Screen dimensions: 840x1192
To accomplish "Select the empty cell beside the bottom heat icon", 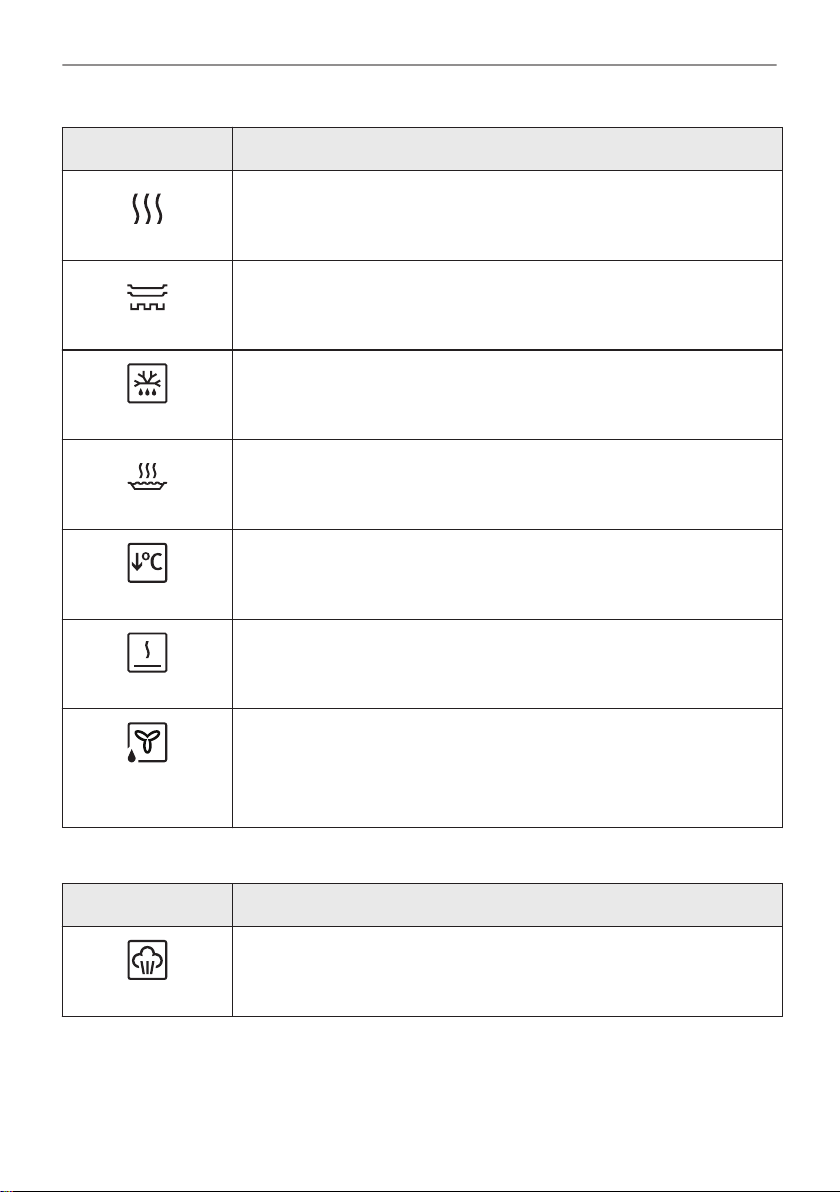I will click(507, 664).
